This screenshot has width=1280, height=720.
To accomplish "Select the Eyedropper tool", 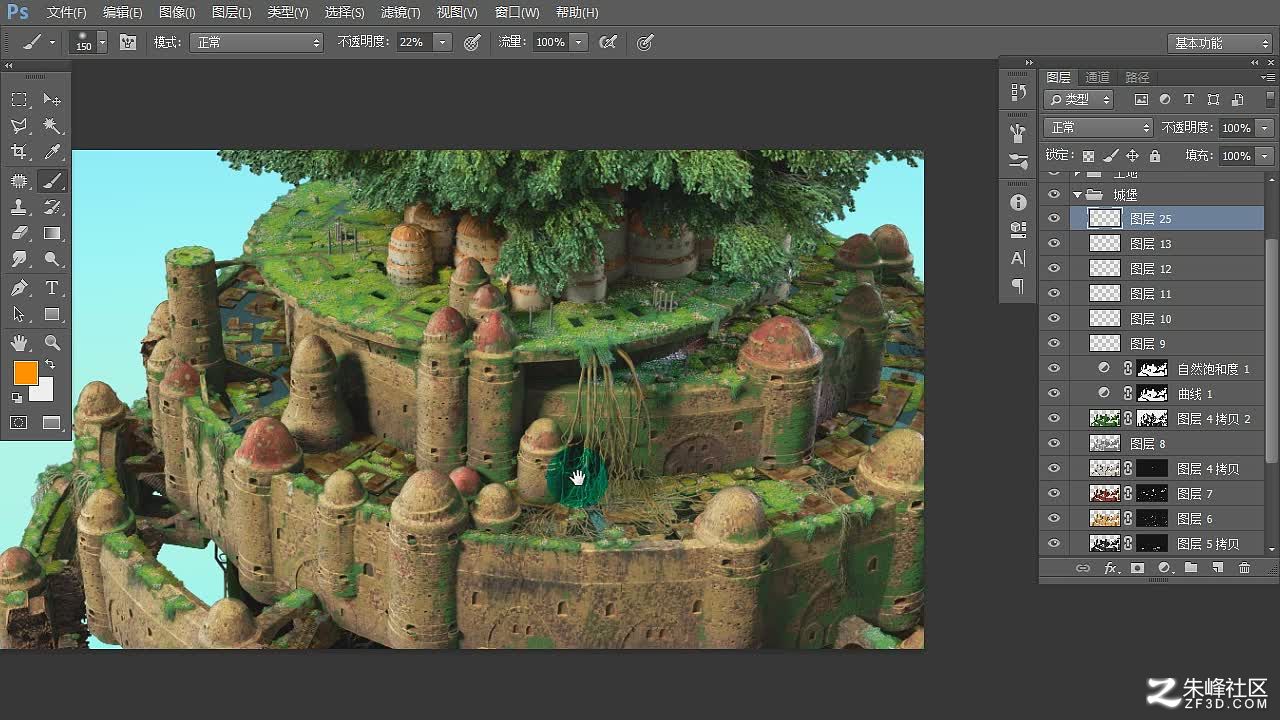I will pyautogui.click(x=52, y=152).
